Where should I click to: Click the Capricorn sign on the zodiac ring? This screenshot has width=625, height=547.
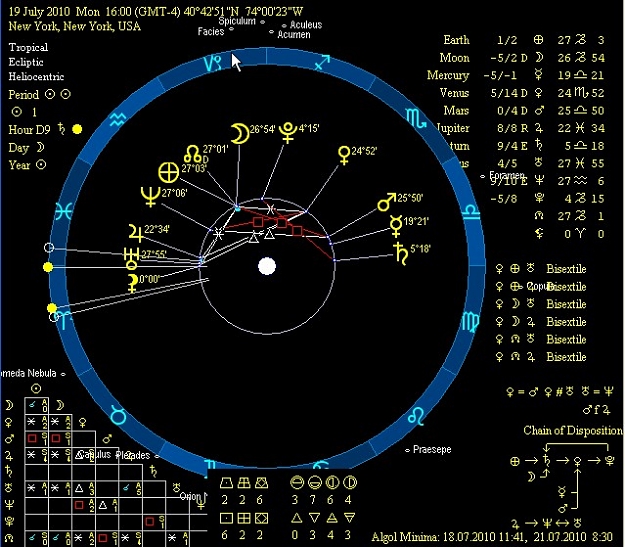pos(212,63)
